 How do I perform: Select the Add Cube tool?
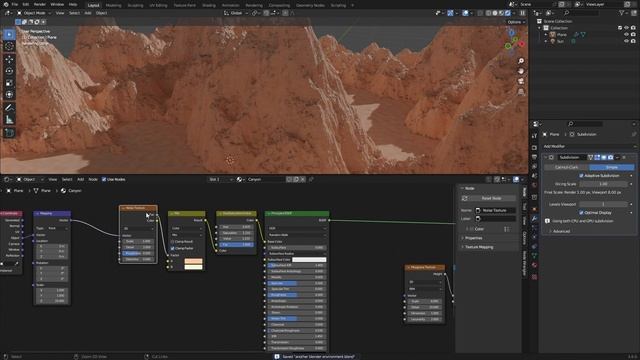click(9, 133)
